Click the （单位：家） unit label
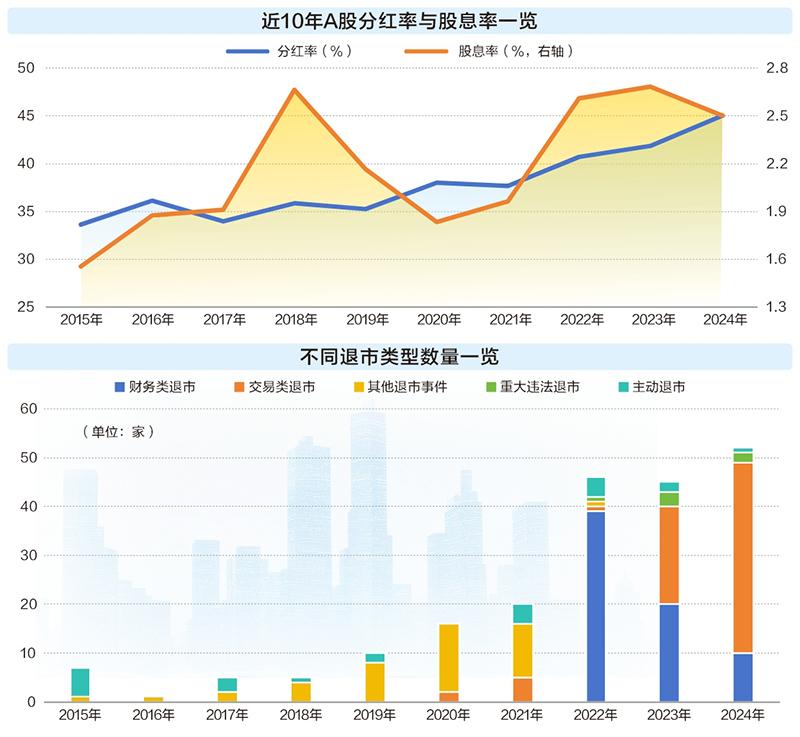The height and width of the screenshot is (737, 800). [x=118, y=432]
